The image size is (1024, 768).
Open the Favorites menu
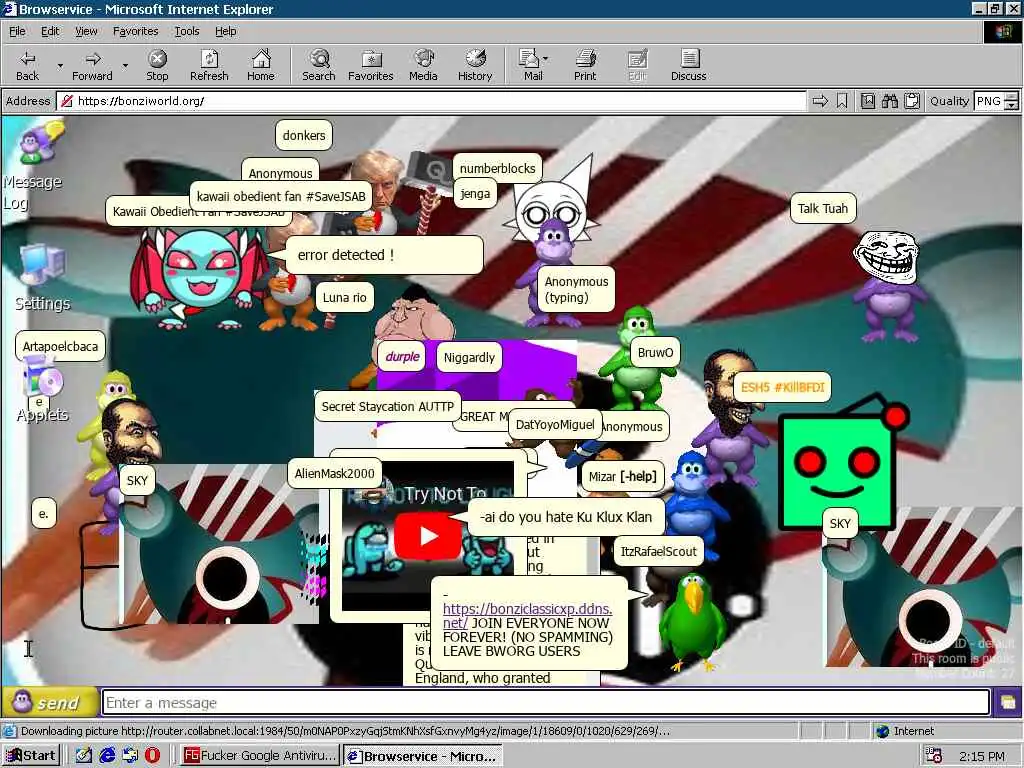coord(135,31)
